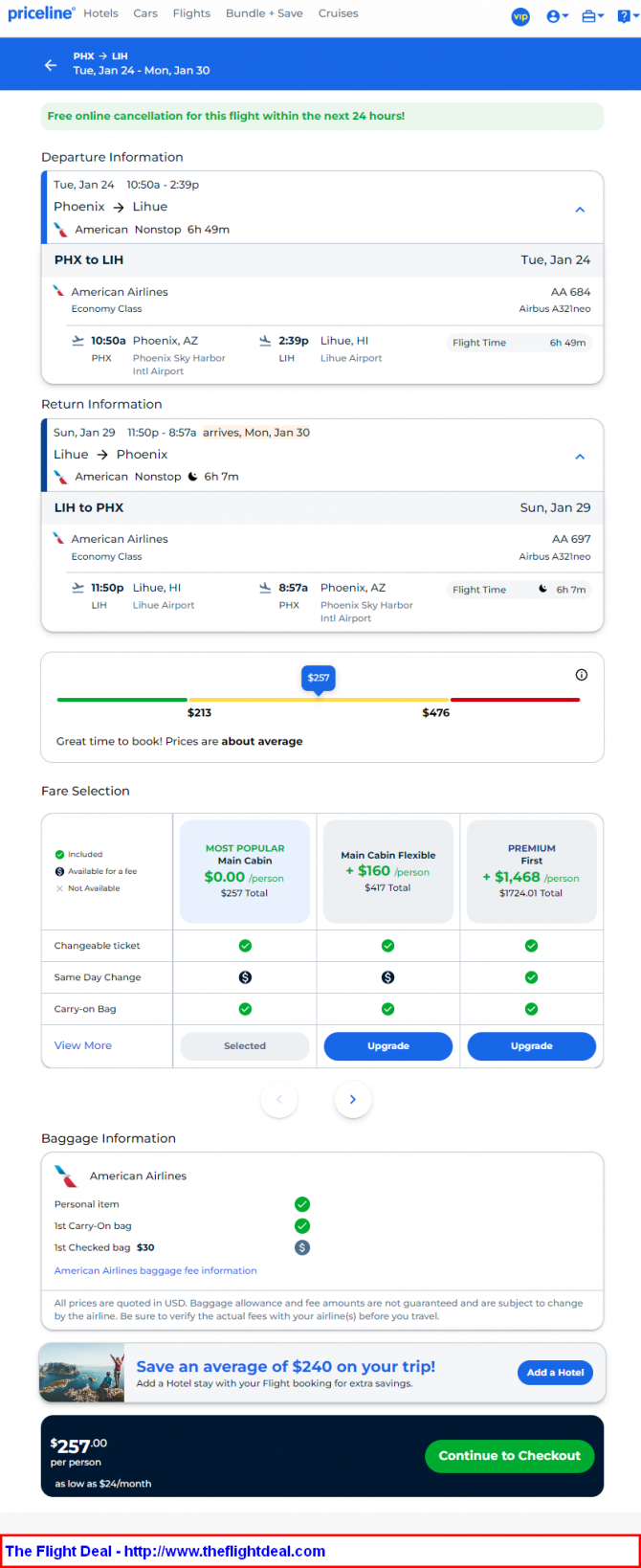
Task: Click the return takeoff plane icon at 11:50p
Action: 78,588
